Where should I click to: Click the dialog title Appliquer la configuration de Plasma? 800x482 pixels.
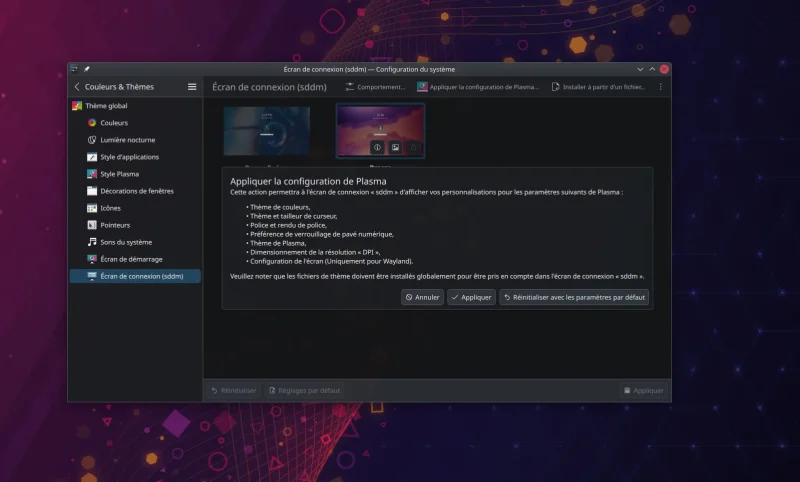[x=308, y=181]
